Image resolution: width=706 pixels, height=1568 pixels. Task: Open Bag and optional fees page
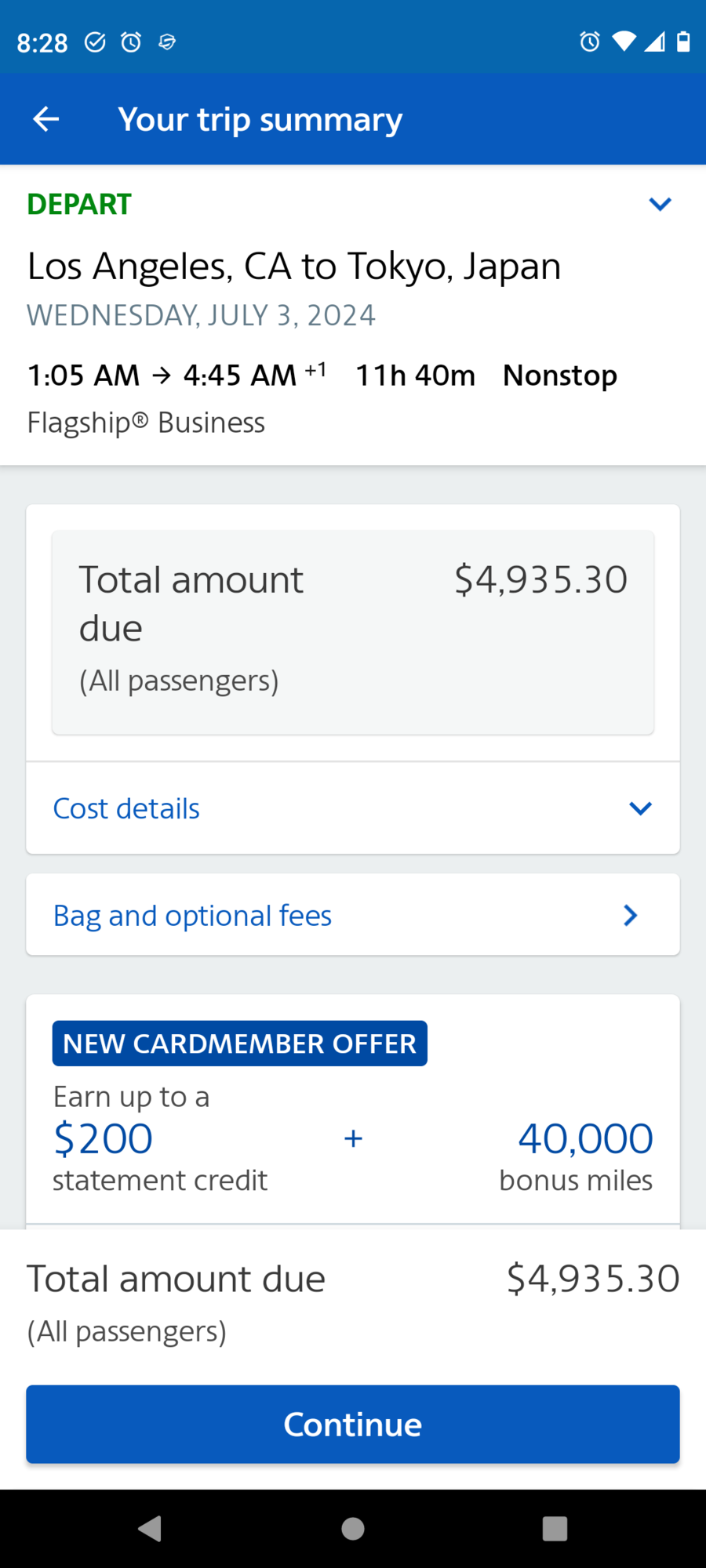click(x=352, y=914)
